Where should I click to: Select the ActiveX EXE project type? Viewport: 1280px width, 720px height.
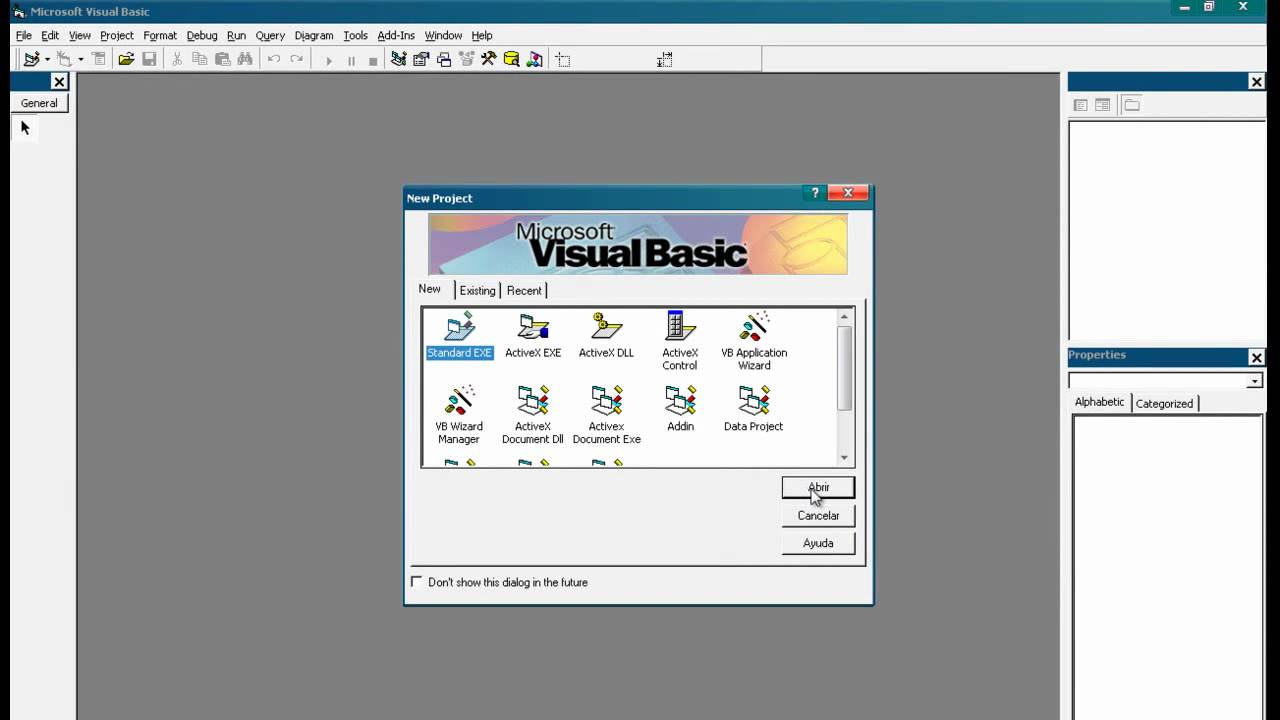533,336
